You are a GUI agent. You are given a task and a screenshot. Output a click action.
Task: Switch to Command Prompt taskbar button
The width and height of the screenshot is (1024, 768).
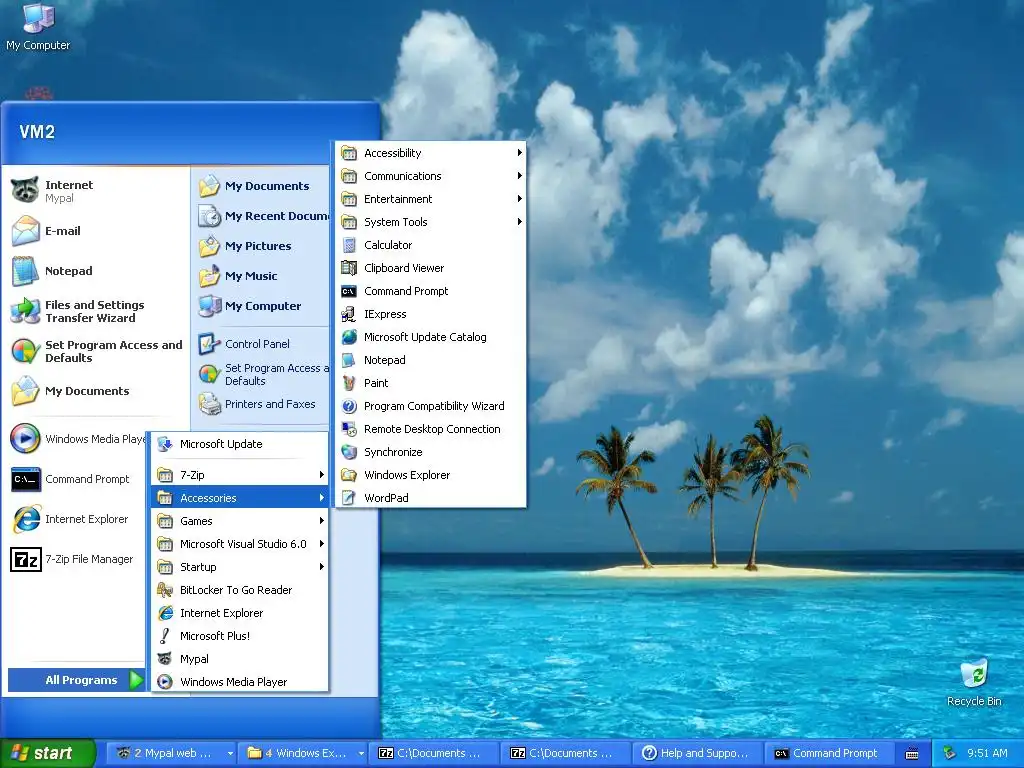[x=828, y=754]
